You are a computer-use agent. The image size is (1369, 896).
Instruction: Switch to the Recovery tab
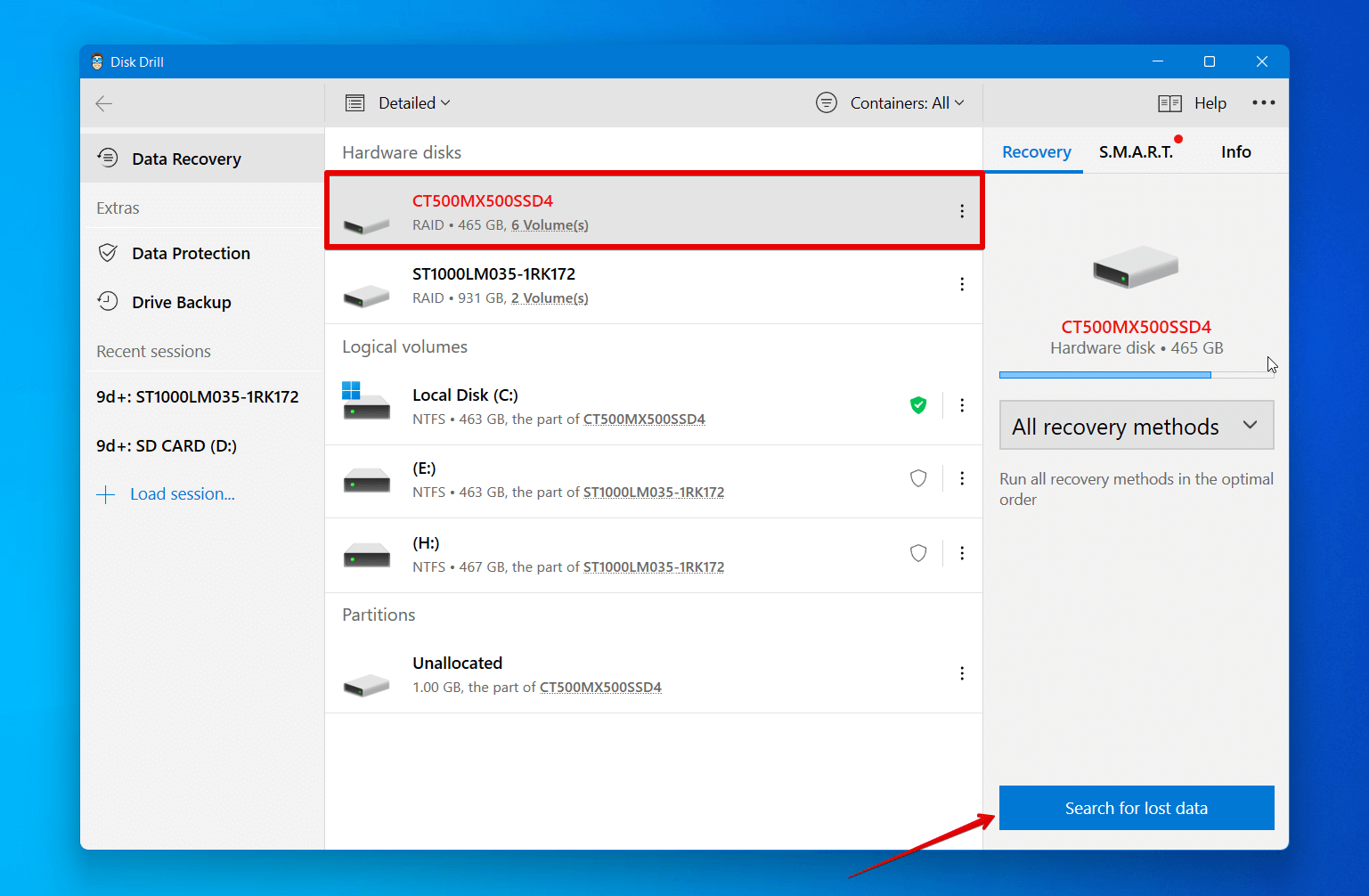tap(1037, 151)
